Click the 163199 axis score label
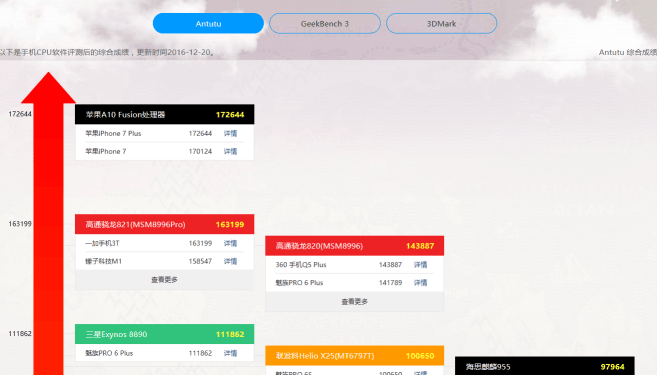 pos(20,224)
